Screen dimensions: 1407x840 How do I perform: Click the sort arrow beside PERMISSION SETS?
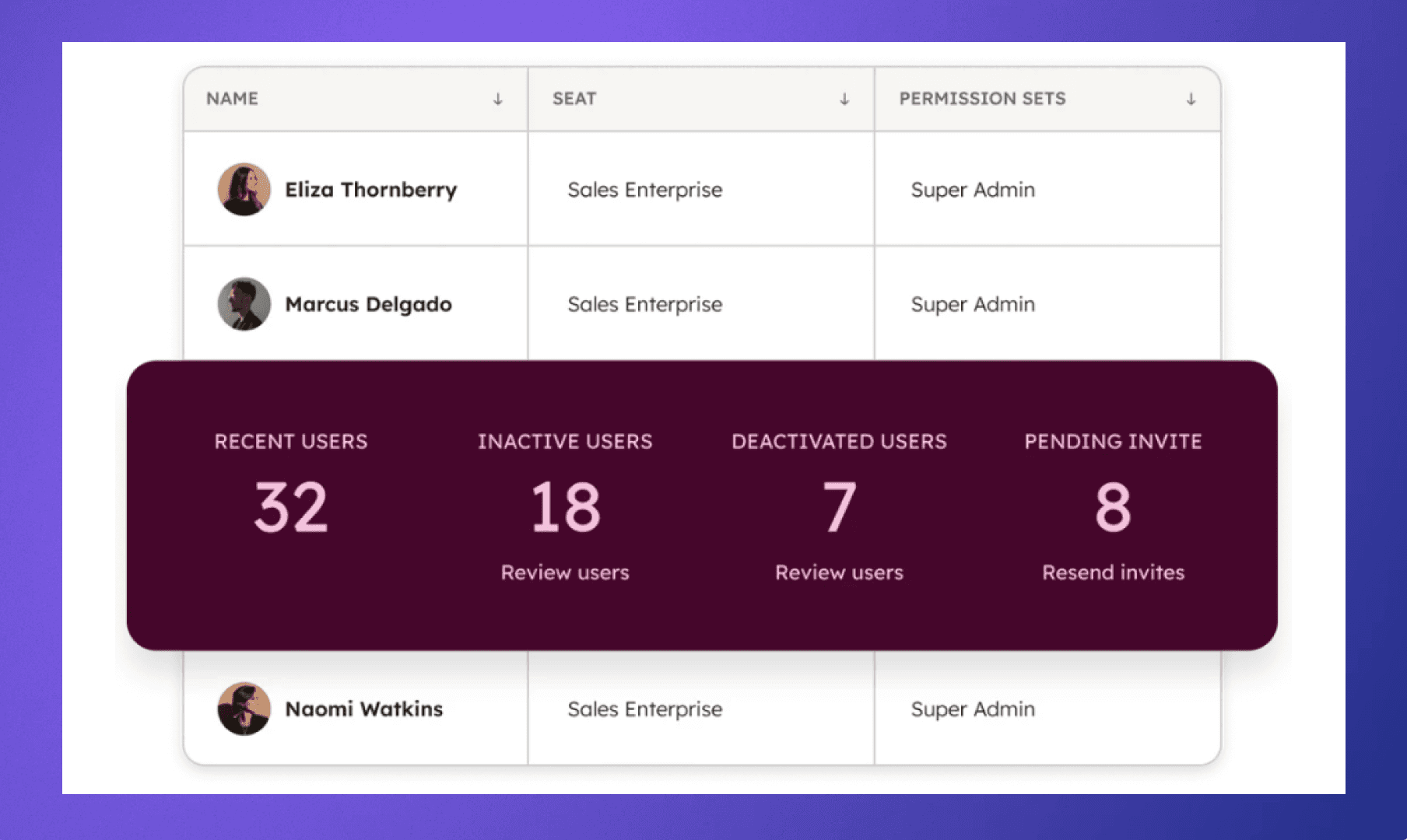tap(1189, 99)
